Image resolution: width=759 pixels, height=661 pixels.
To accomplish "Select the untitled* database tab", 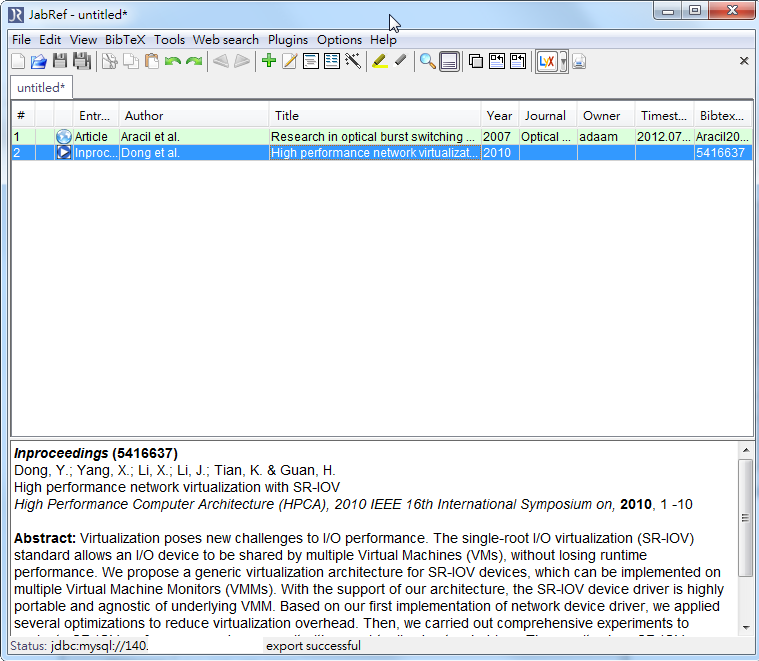I will 41,88.
